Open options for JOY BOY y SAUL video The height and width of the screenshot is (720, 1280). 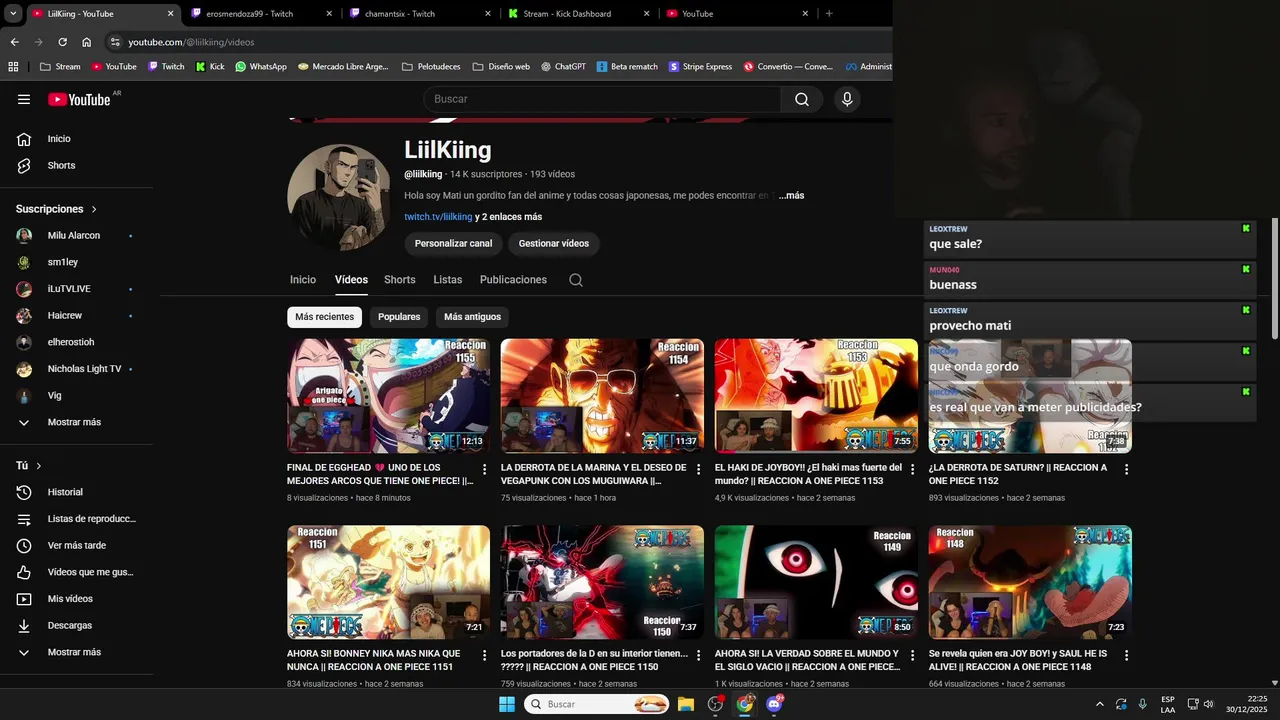tap(1127, 655)
